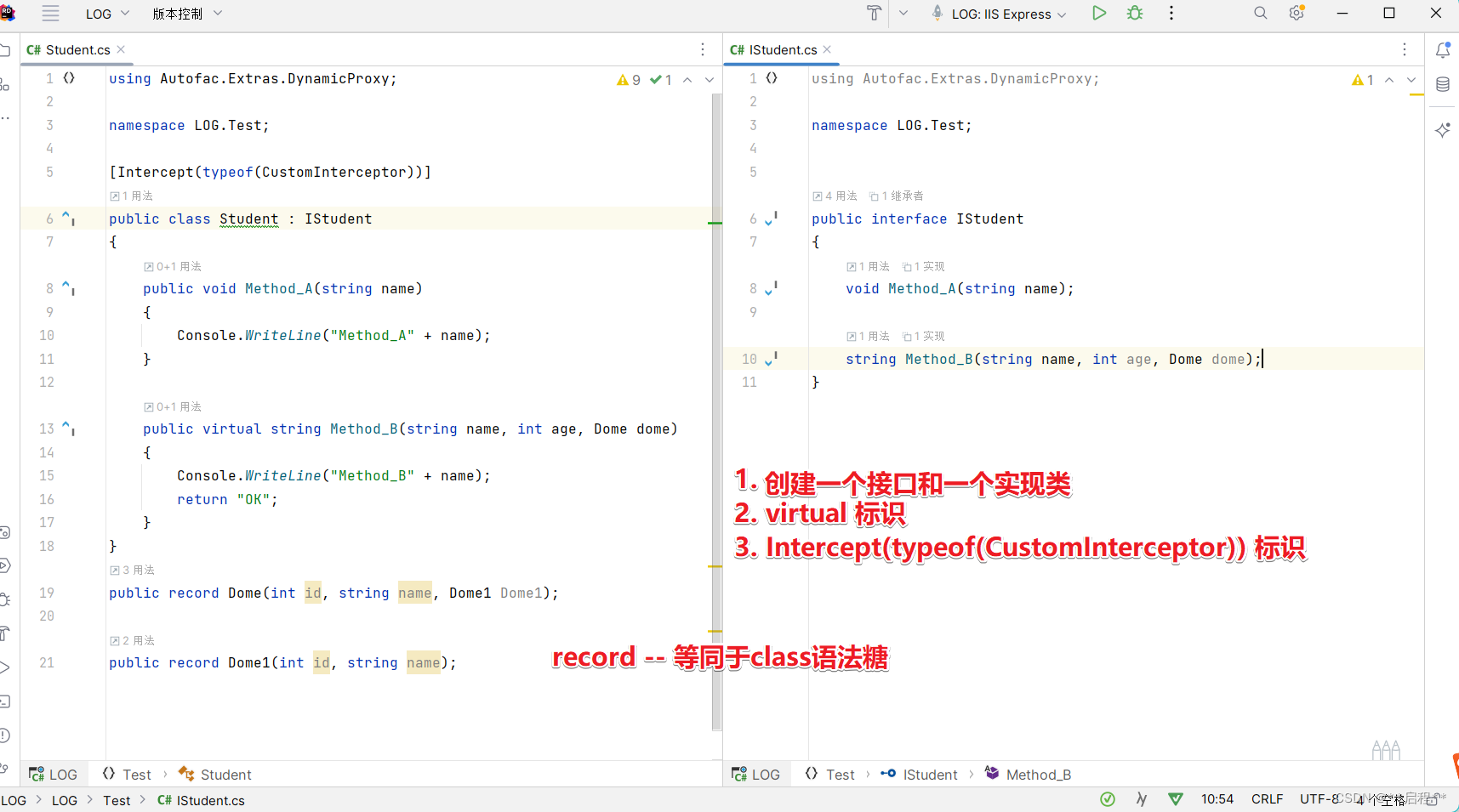Screen dimensions: 1459x812
Task: Close the Student.cs tab
Action: click(121, 49)
